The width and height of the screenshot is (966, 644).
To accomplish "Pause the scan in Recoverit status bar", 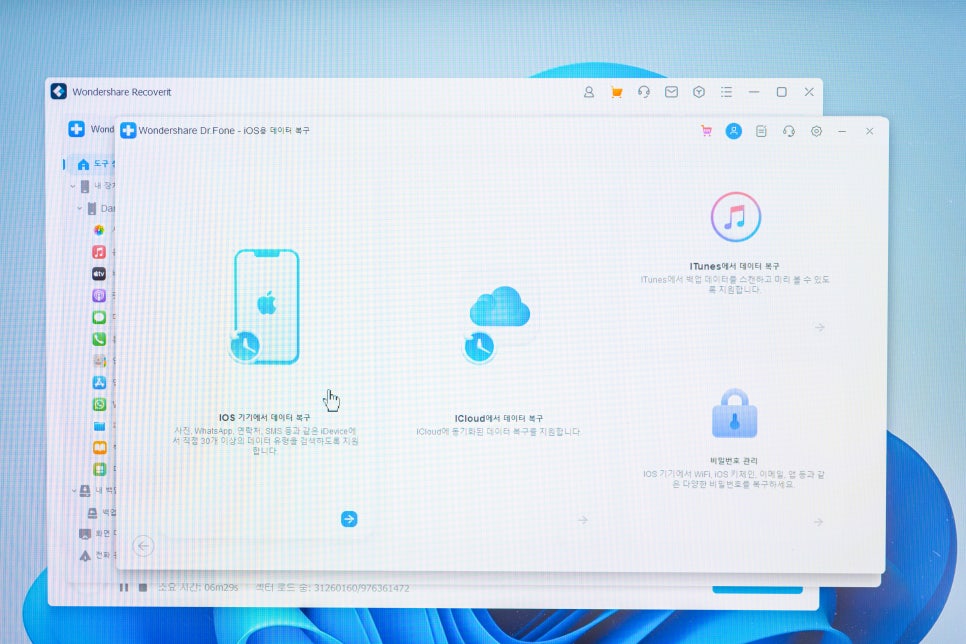I will click(x=124, y=587).
